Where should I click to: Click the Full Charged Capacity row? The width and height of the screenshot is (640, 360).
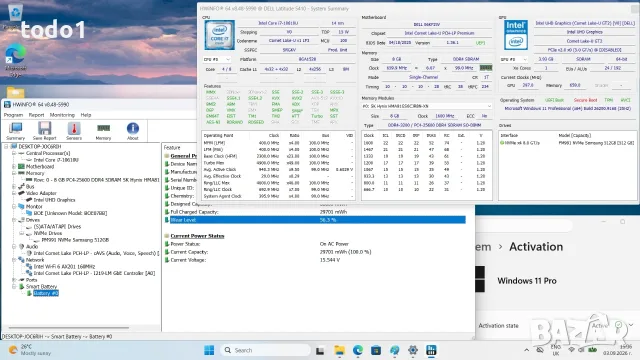pyautogui.click(x=315, y=212)
